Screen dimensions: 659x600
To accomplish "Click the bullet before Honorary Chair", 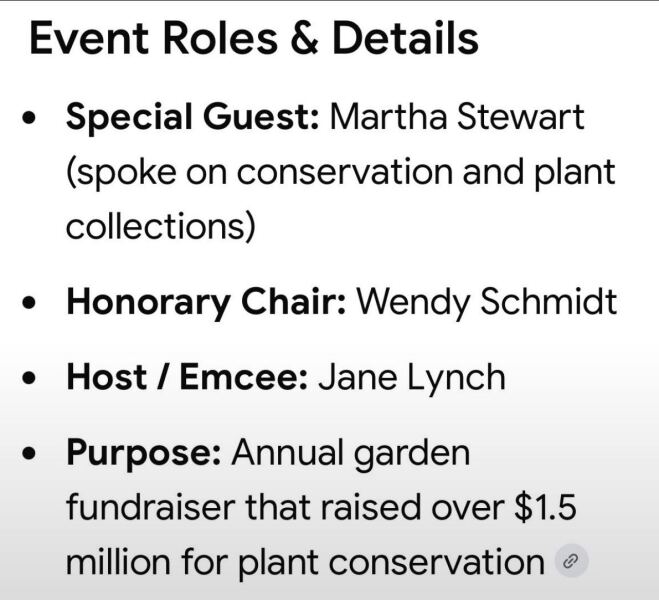I will [29, 303].
